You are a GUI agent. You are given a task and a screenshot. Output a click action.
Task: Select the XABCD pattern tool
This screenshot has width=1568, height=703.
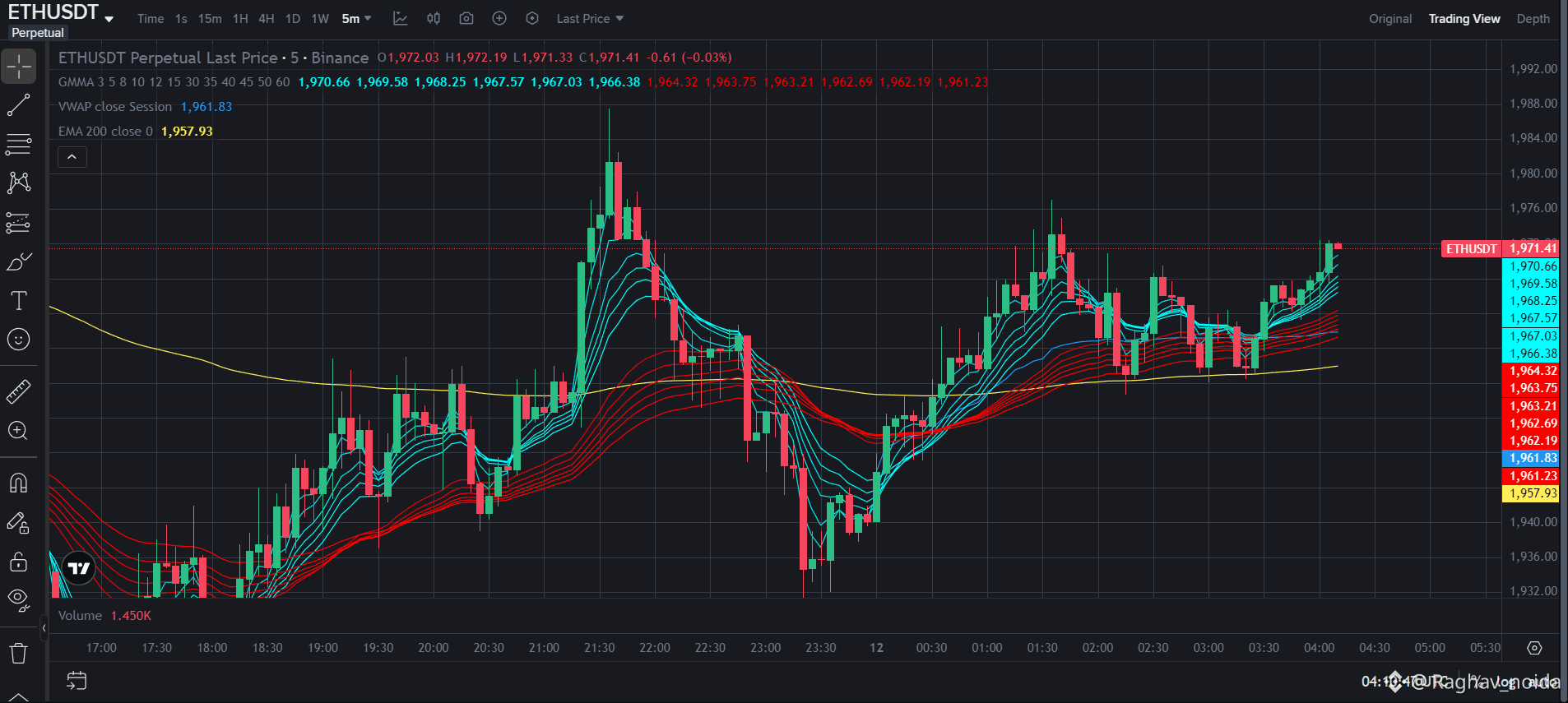[19, 183]
